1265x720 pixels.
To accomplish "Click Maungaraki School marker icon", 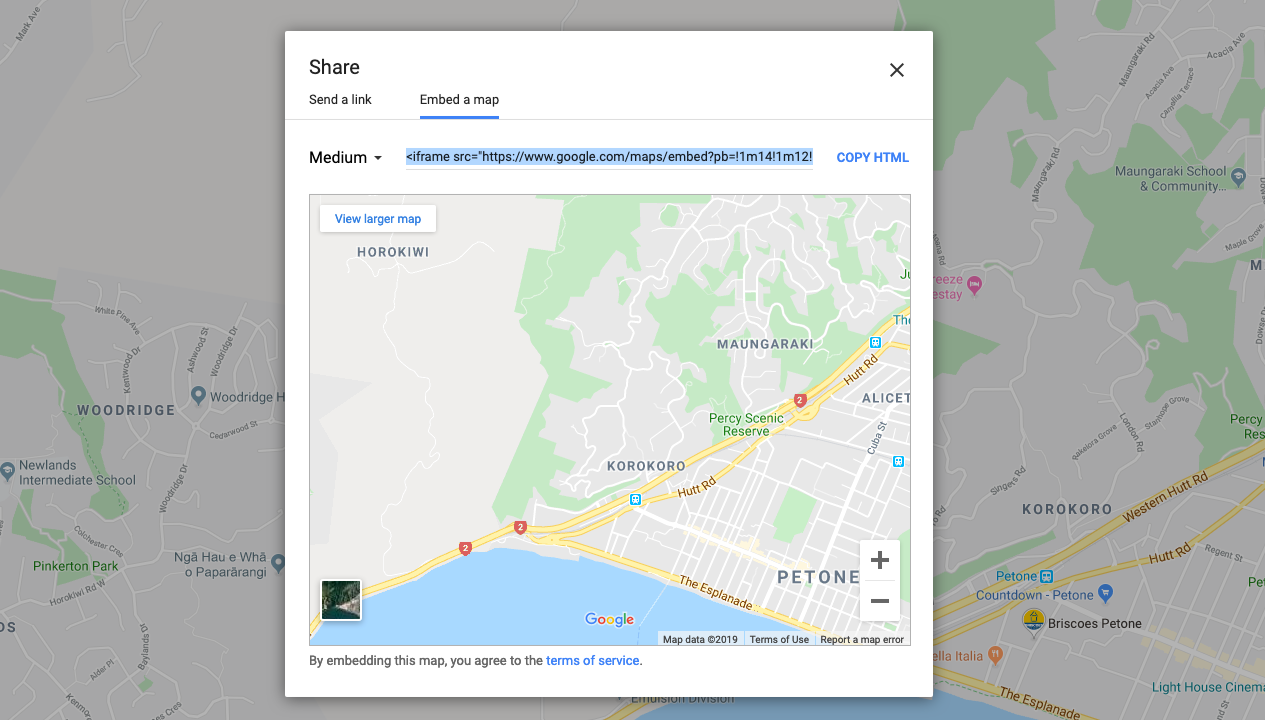I will pyautogui.click(x=1238, y=177).
